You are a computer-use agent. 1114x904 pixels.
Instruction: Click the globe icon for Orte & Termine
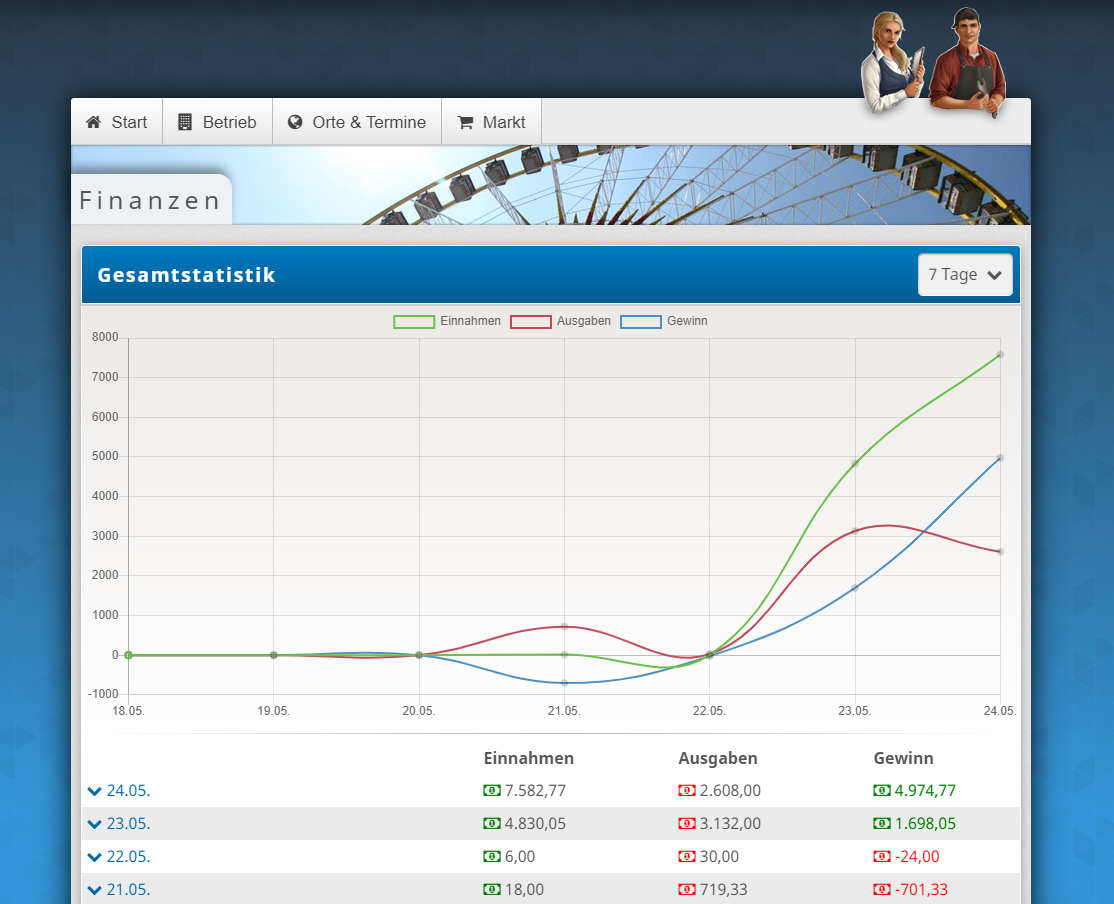coord(295,122)
